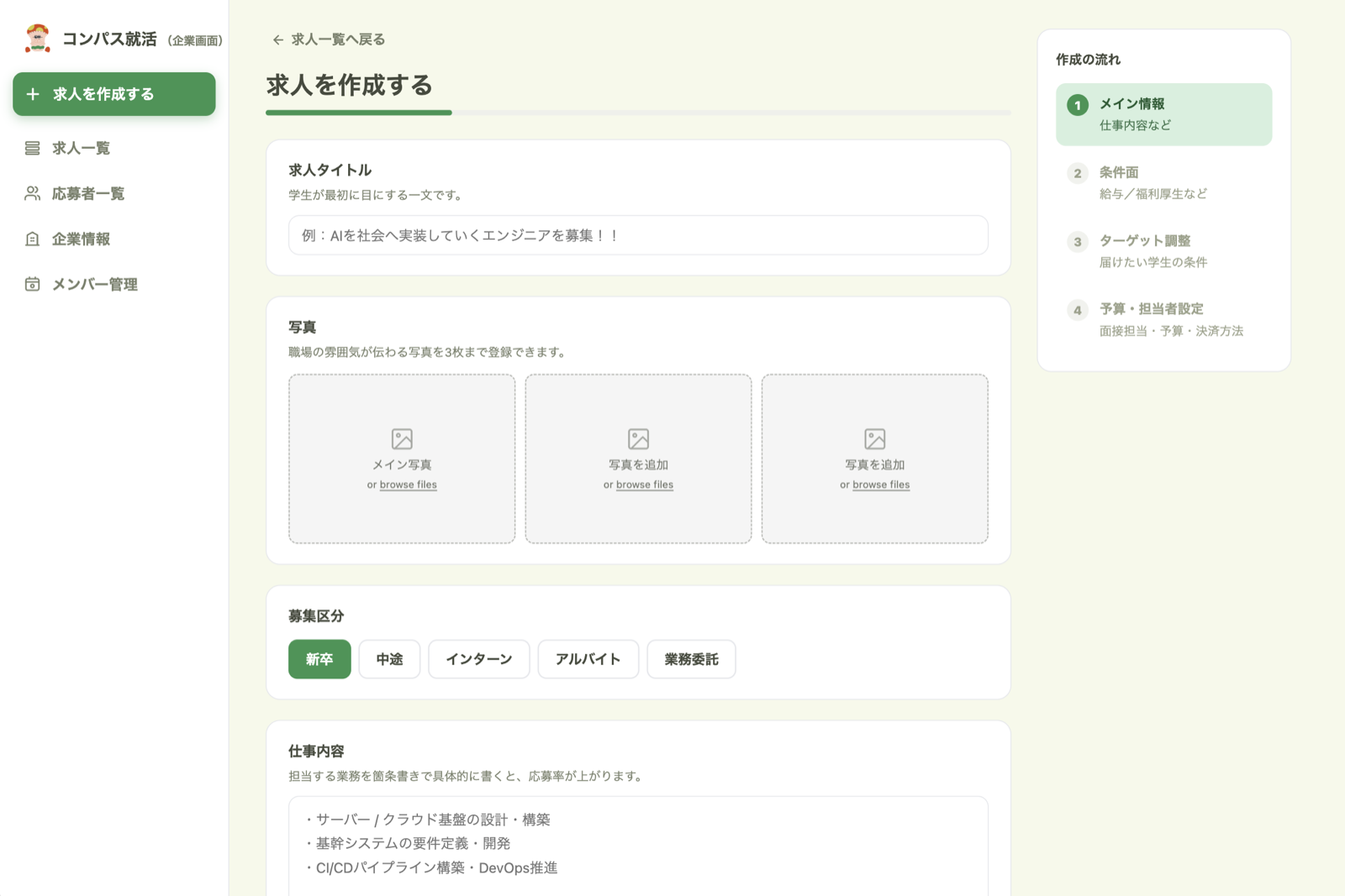Select the 業務委託 recruitment type
1345x896 pixels.
pyautogui.click(x=691, y=659)
